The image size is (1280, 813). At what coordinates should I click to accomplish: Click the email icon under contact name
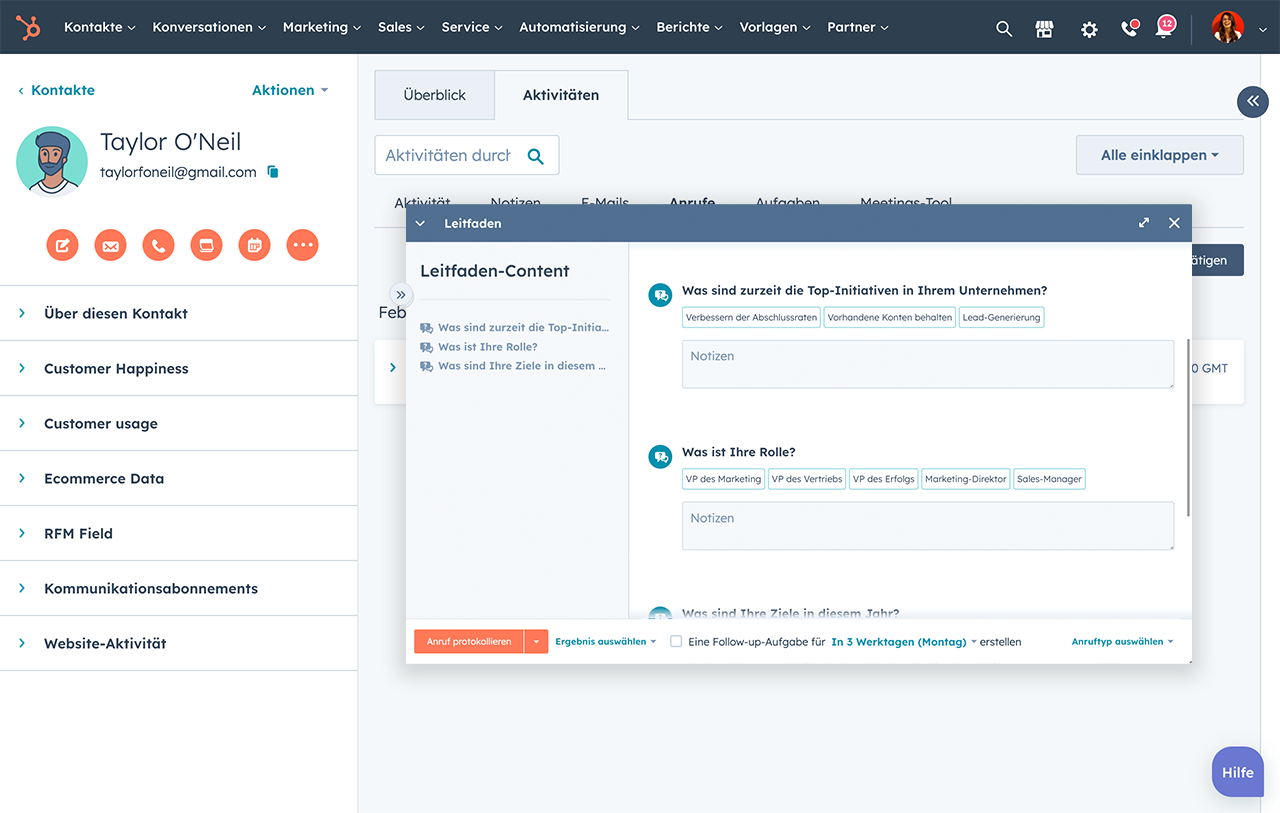pos(110,245)
